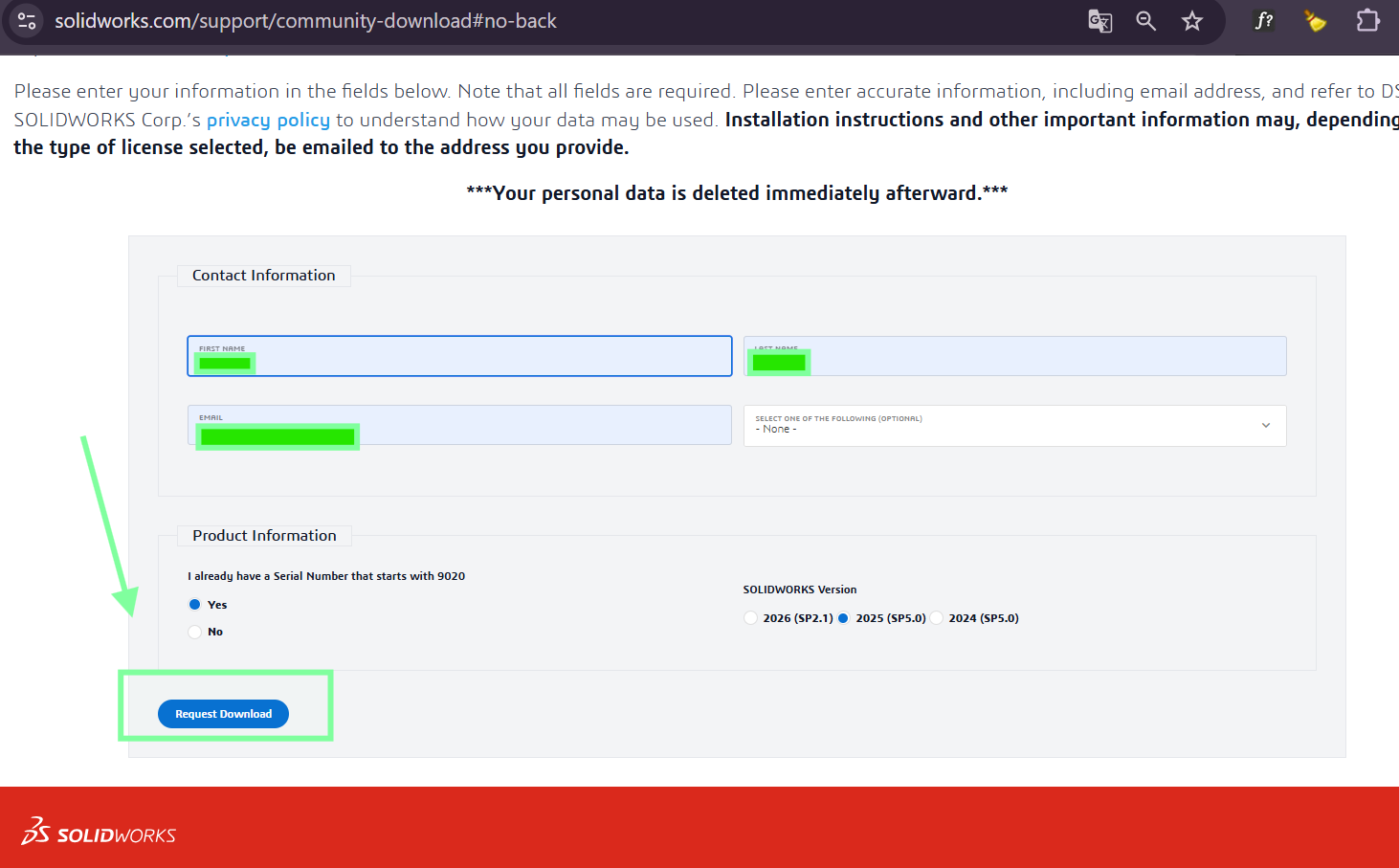
Task: Click the SOLIDWORKS logo in footer
Action: tap(99, 833)
